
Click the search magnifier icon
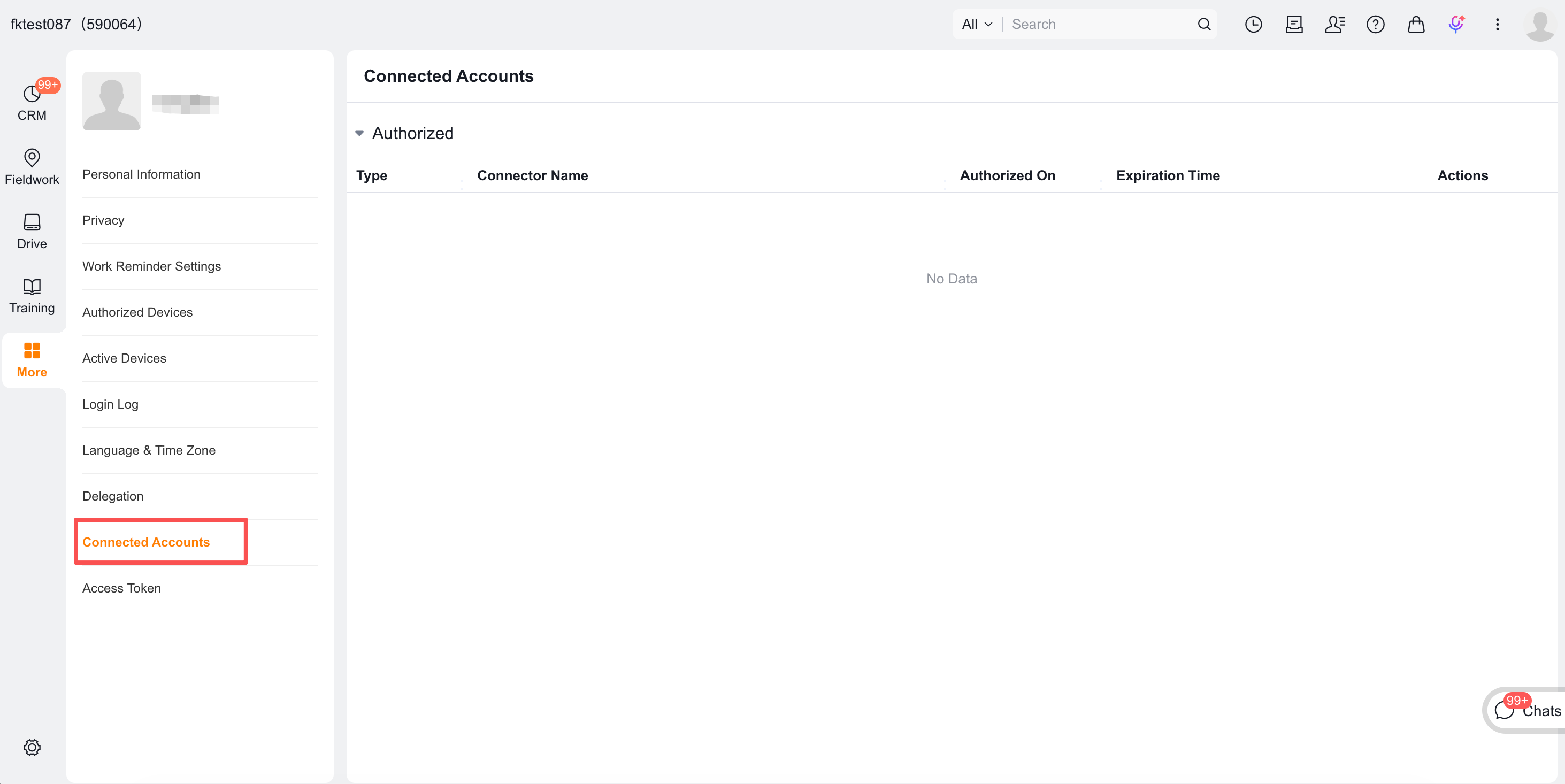(1203, 24)
